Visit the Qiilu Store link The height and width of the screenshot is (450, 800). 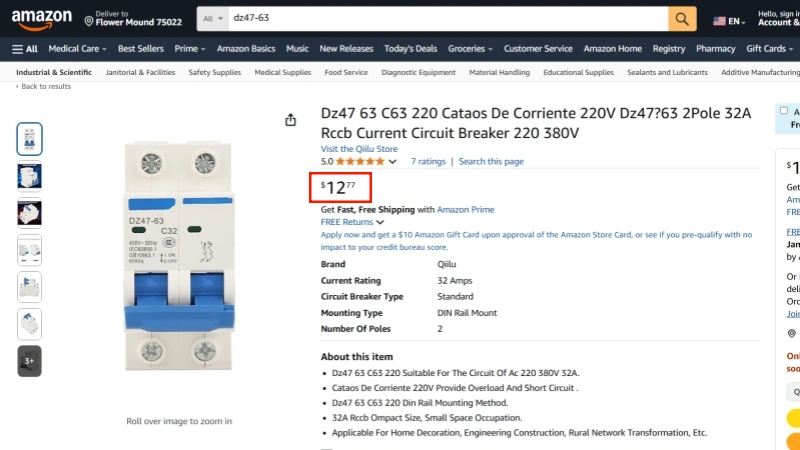(x=358, y=149)
